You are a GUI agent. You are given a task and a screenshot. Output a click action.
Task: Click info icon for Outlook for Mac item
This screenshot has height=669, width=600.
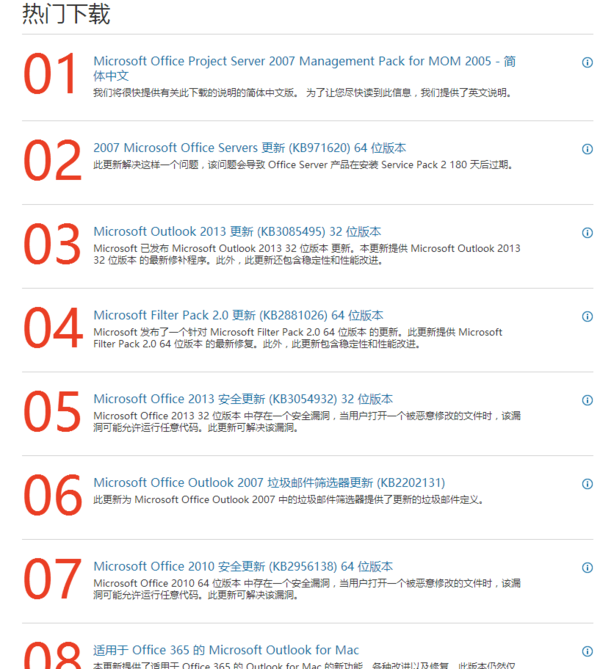pyautogui.click(x=587, y=651)
